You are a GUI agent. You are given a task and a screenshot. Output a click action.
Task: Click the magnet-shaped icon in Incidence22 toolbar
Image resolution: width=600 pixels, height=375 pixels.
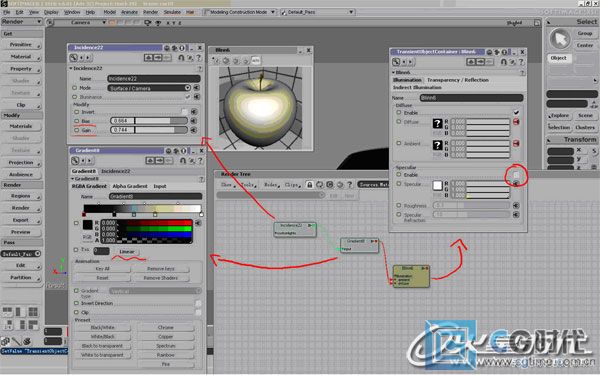click(x=181, y=58)
